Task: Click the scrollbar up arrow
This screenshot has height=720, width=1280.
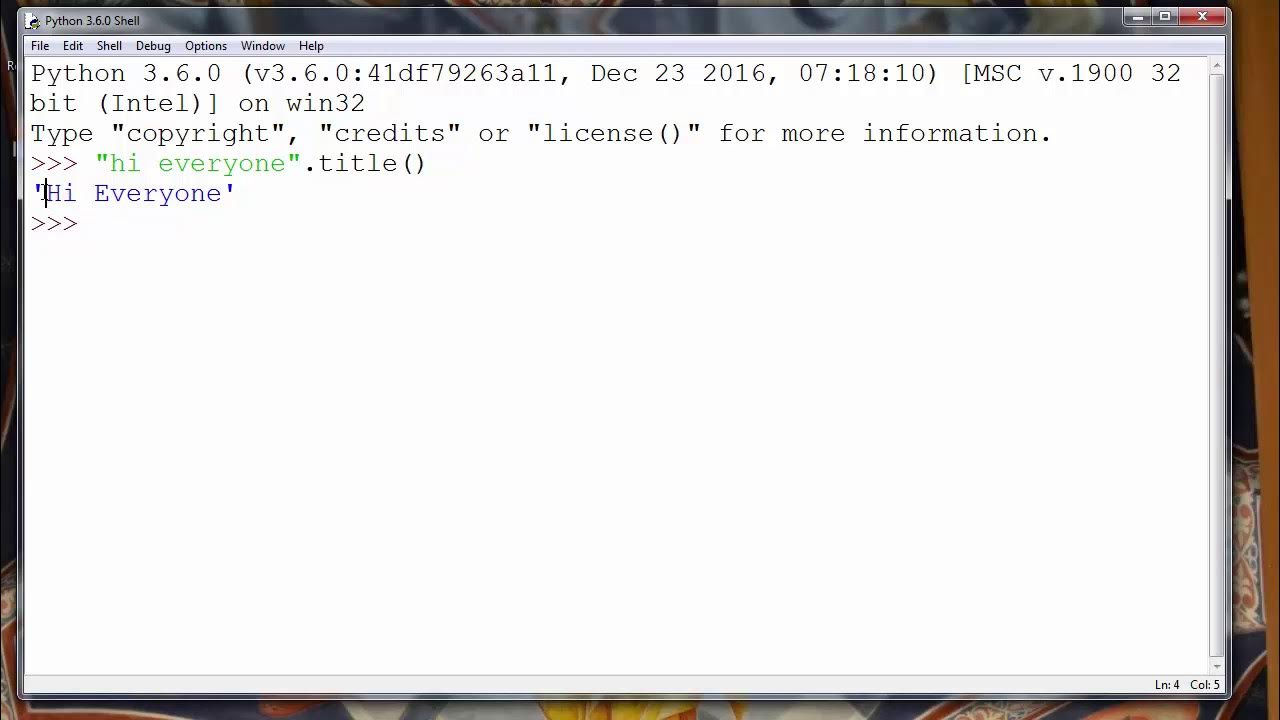Action: coord(1217,66)
